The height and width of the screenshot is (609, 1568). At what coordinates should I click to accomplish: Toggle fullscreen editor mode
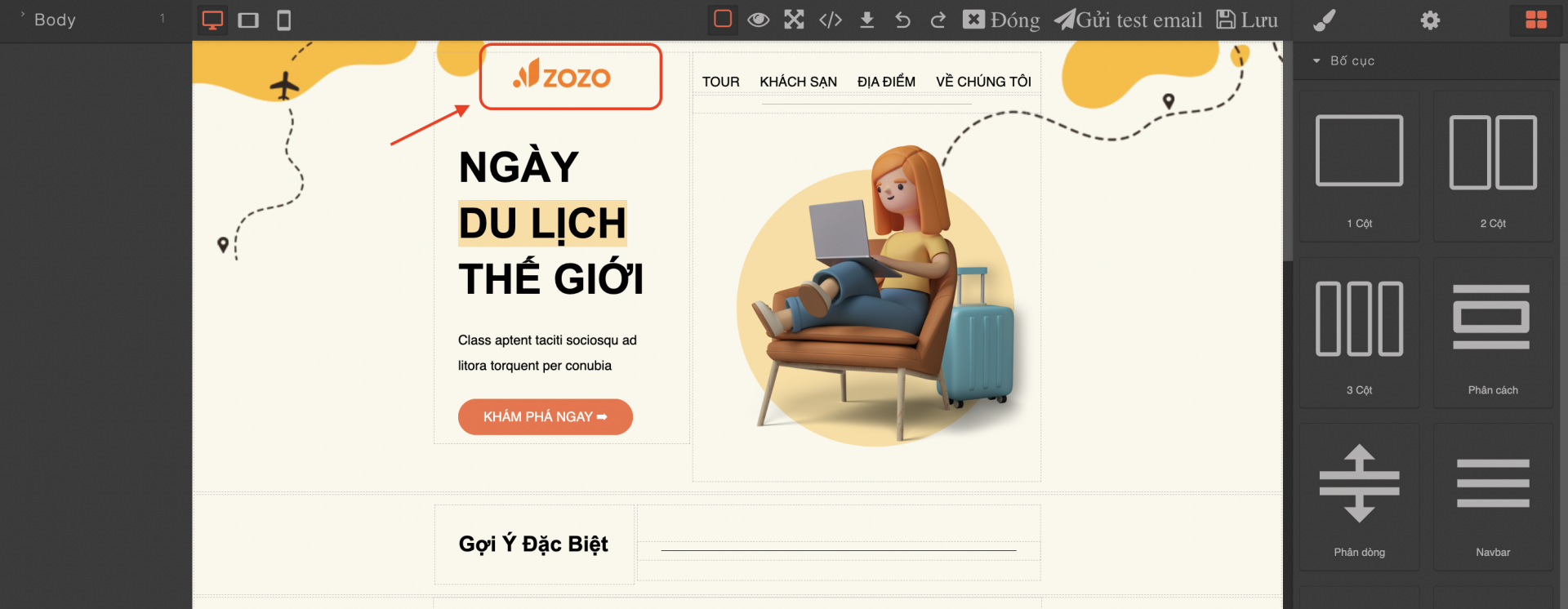click(x=795, y=20)
